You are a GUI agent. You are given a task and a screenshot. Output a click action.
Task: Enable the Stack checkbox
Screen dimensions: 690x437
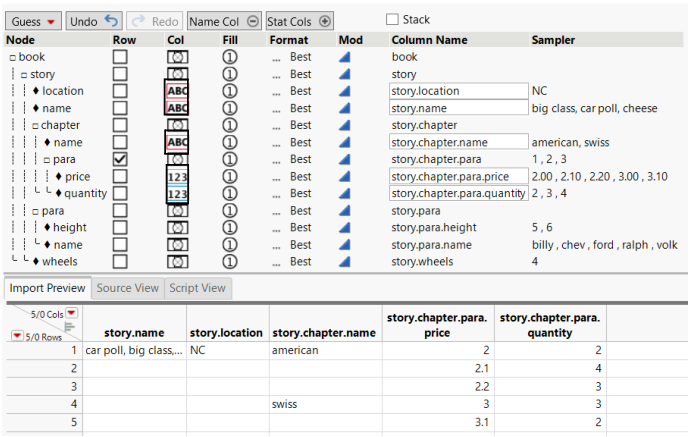pos(392,20)
